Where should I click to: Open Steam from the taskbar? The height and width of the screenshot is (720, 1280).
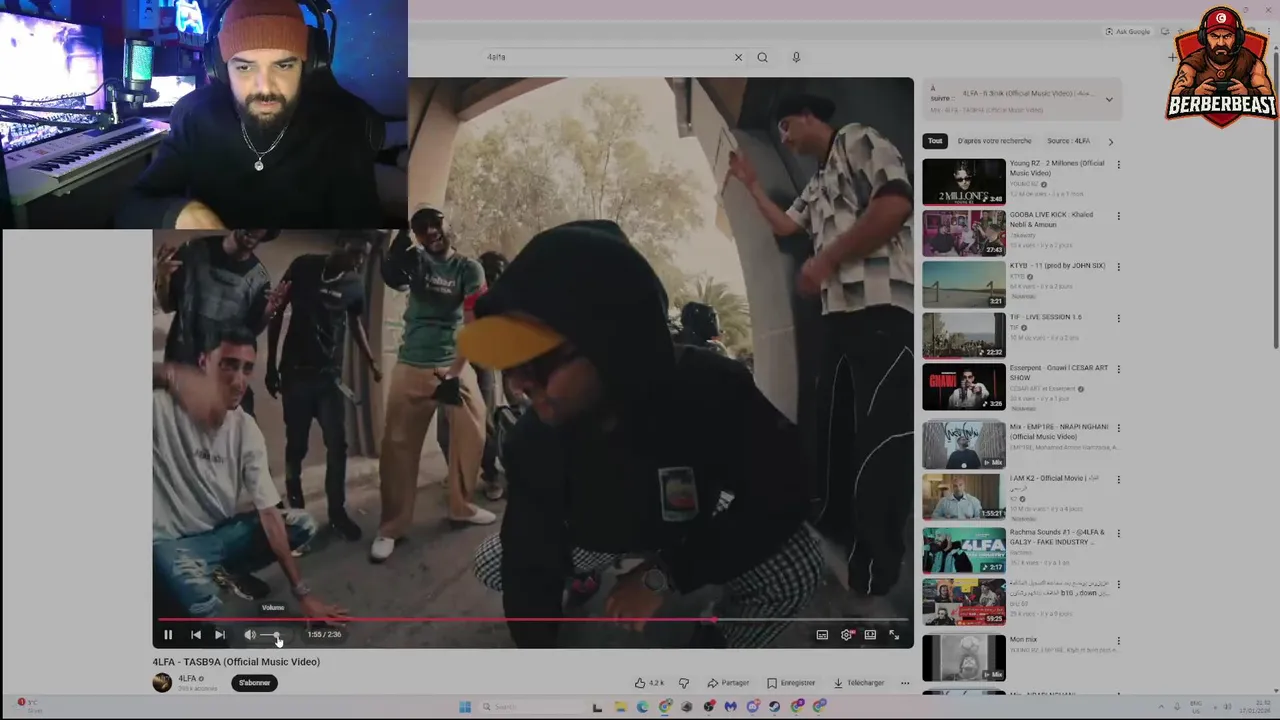pyautogui.click(x=774, y=707)
